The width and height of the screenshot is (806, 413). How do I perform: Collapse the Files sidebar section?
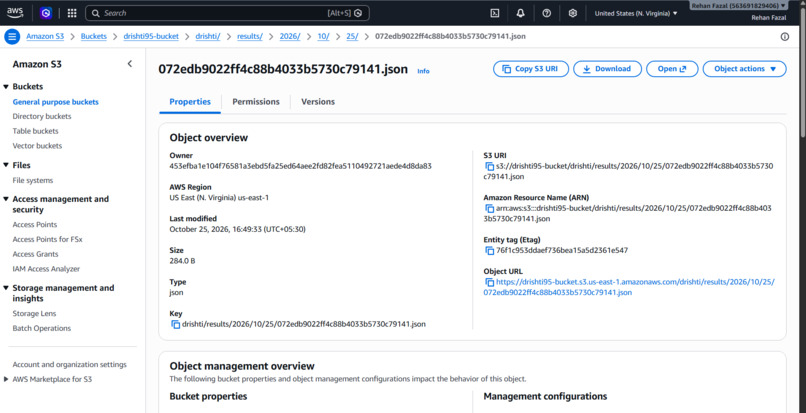click(6, 165)
